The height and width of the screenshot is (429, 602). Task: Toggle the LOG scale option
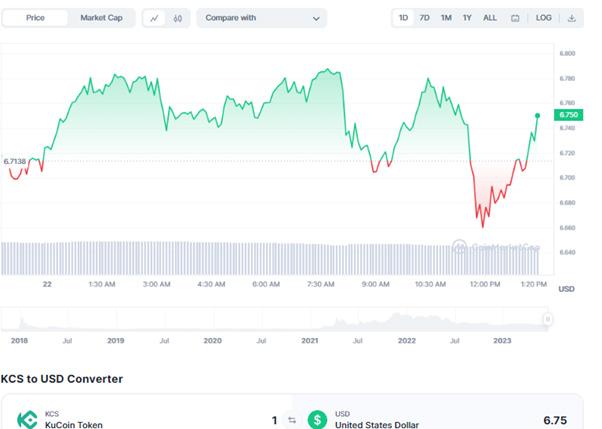coord(543,18)
